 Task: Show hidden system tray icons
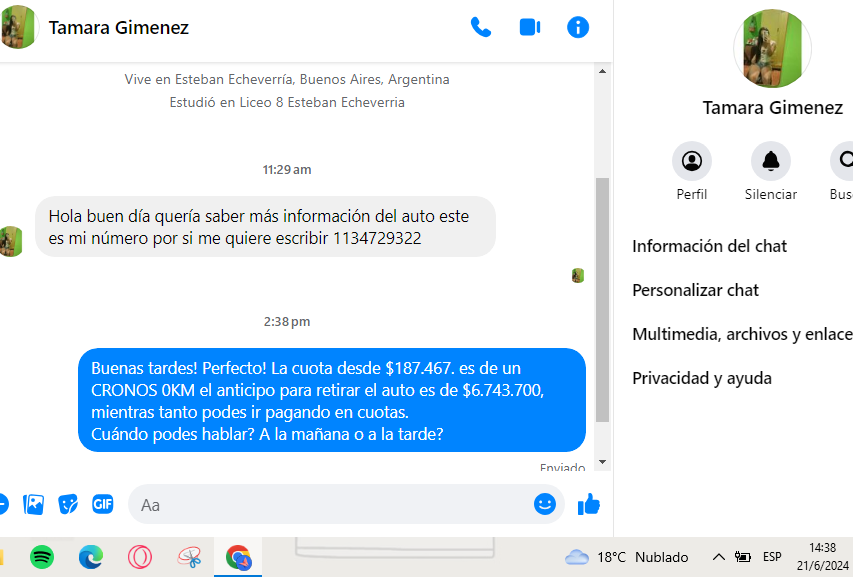click(x=719, y=557)
